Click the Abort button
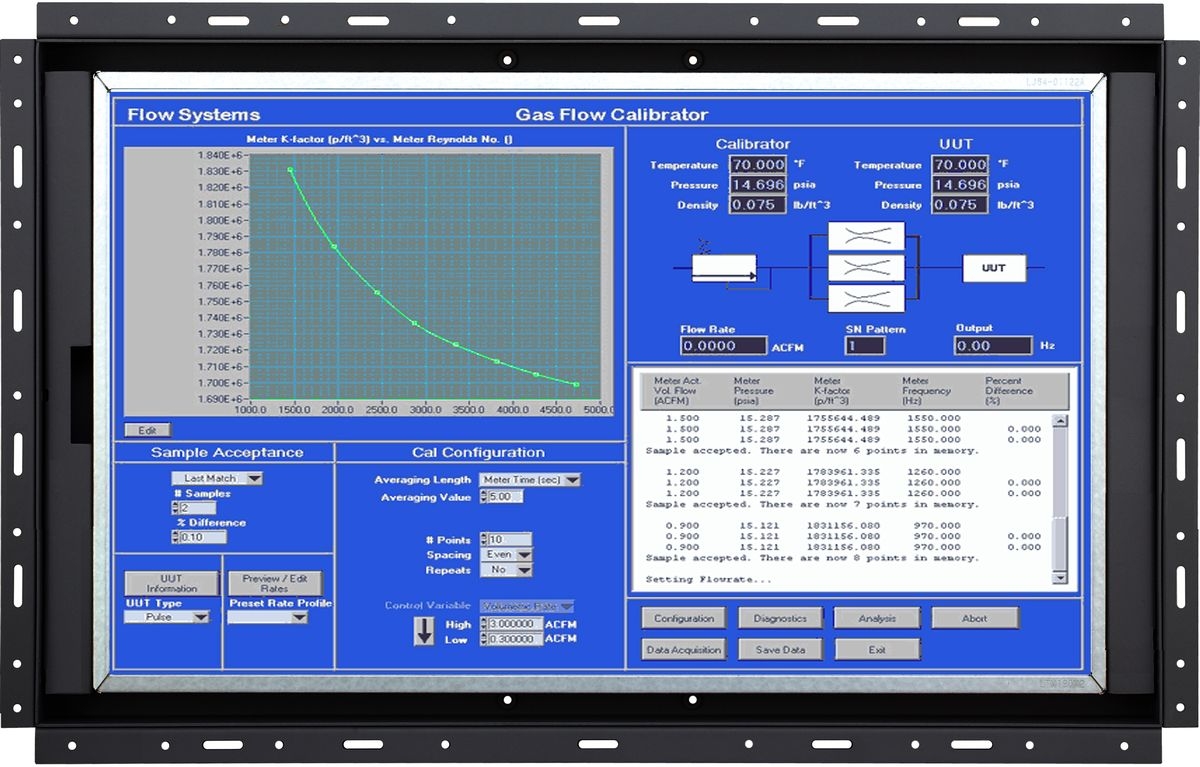Image resolution: width=1200 pixels, height=767 pixels. pyautogui.click(x=975, y=618)
